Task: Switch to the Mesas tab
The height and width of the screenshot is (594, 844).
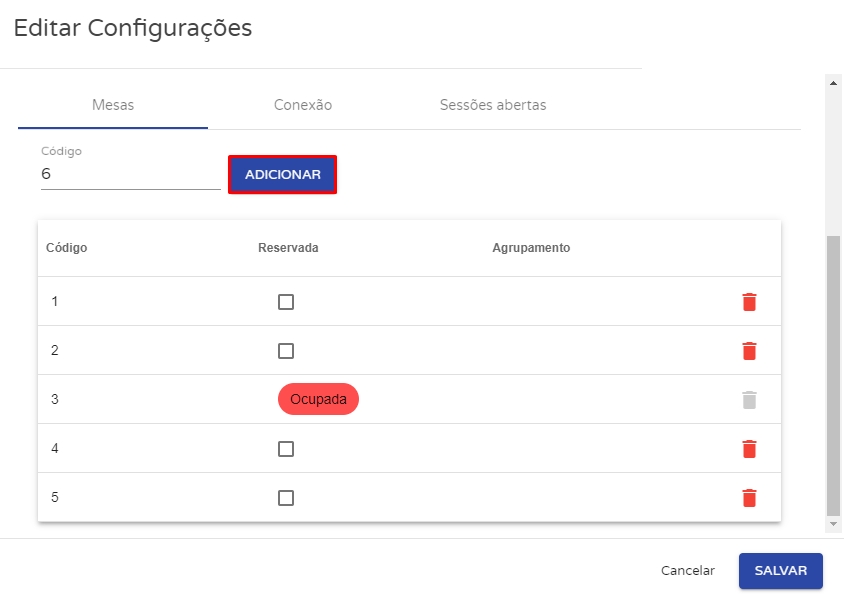Action: click(113, 105)
